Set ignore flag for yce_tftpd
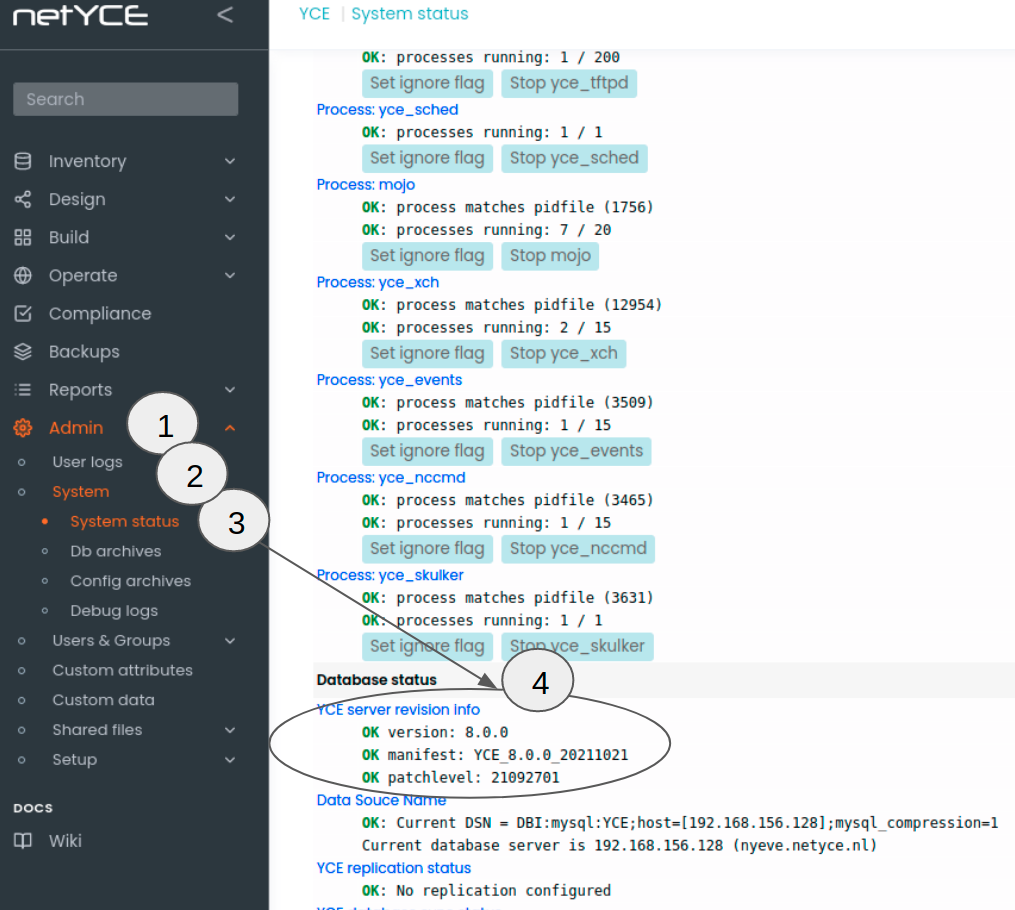This screenshot has width=1015, height=910. pyautogui.click(x=427, y=83)
